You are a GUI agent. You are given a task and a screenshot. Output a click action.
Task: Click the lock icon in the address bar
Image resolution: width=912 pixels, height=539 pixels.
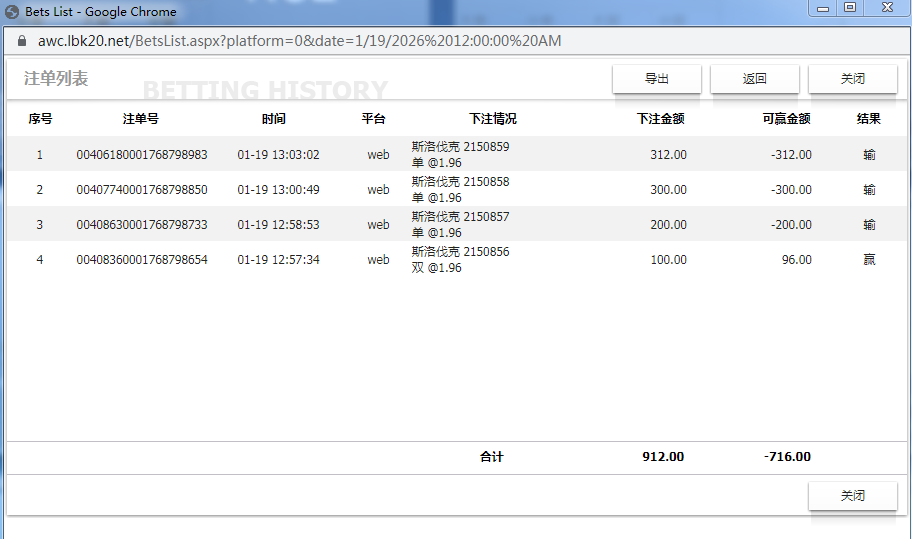[22, 41]
